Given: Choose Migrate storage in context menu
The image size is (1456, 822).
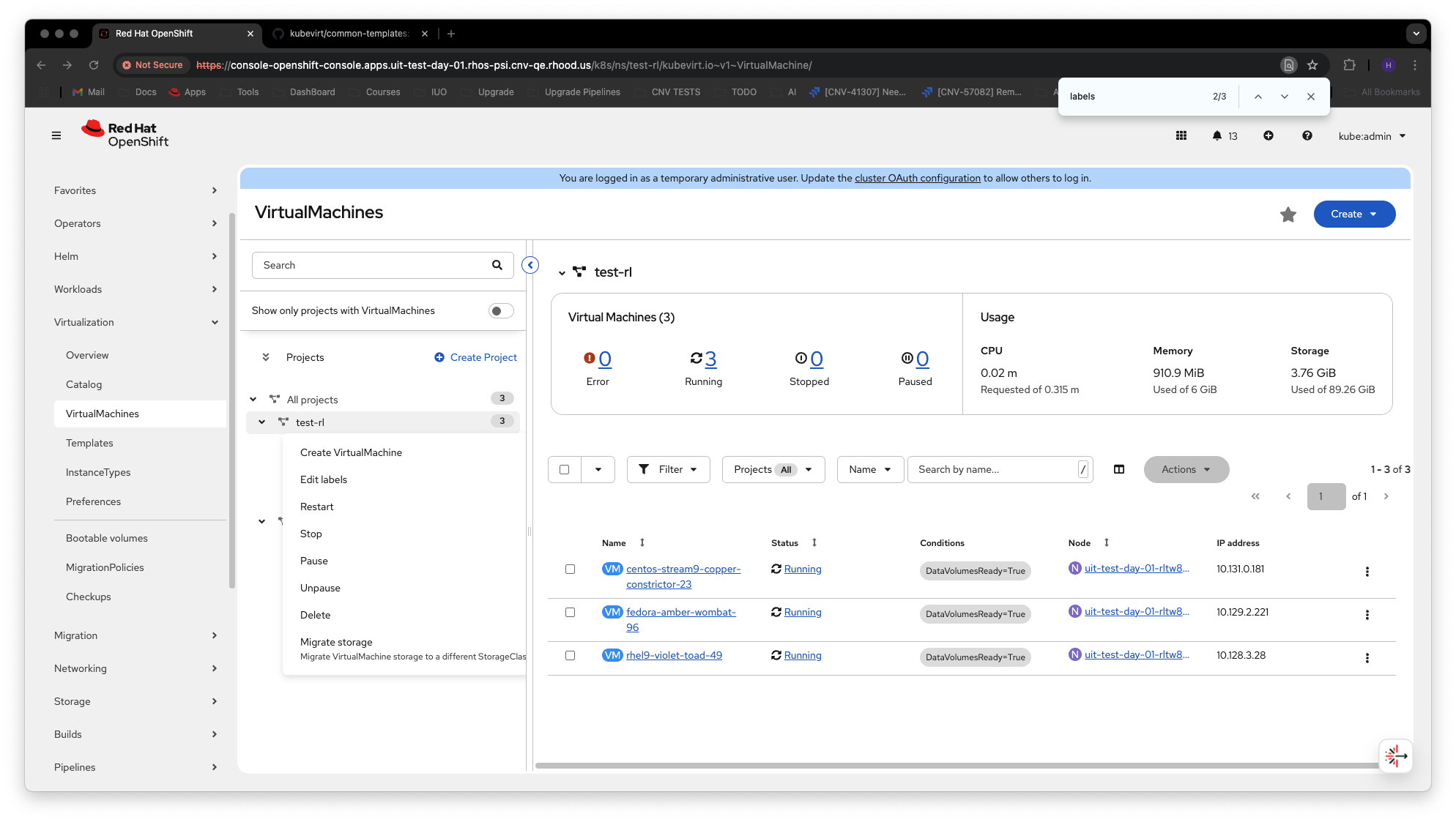Looking at the screenshot, I should point(336,642).
